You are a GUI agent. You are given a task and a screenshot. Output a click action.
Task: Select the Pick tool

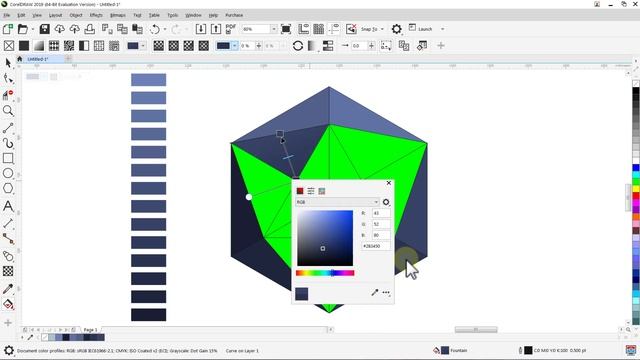(x=8, y=63)
